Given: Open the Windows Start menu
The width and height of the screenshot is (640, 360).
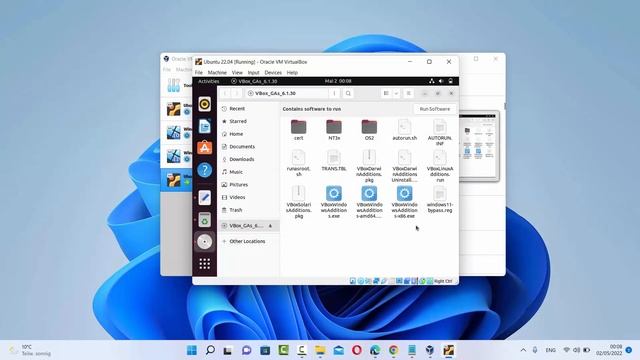Looking at the screenshot, I should coord(191,350).
